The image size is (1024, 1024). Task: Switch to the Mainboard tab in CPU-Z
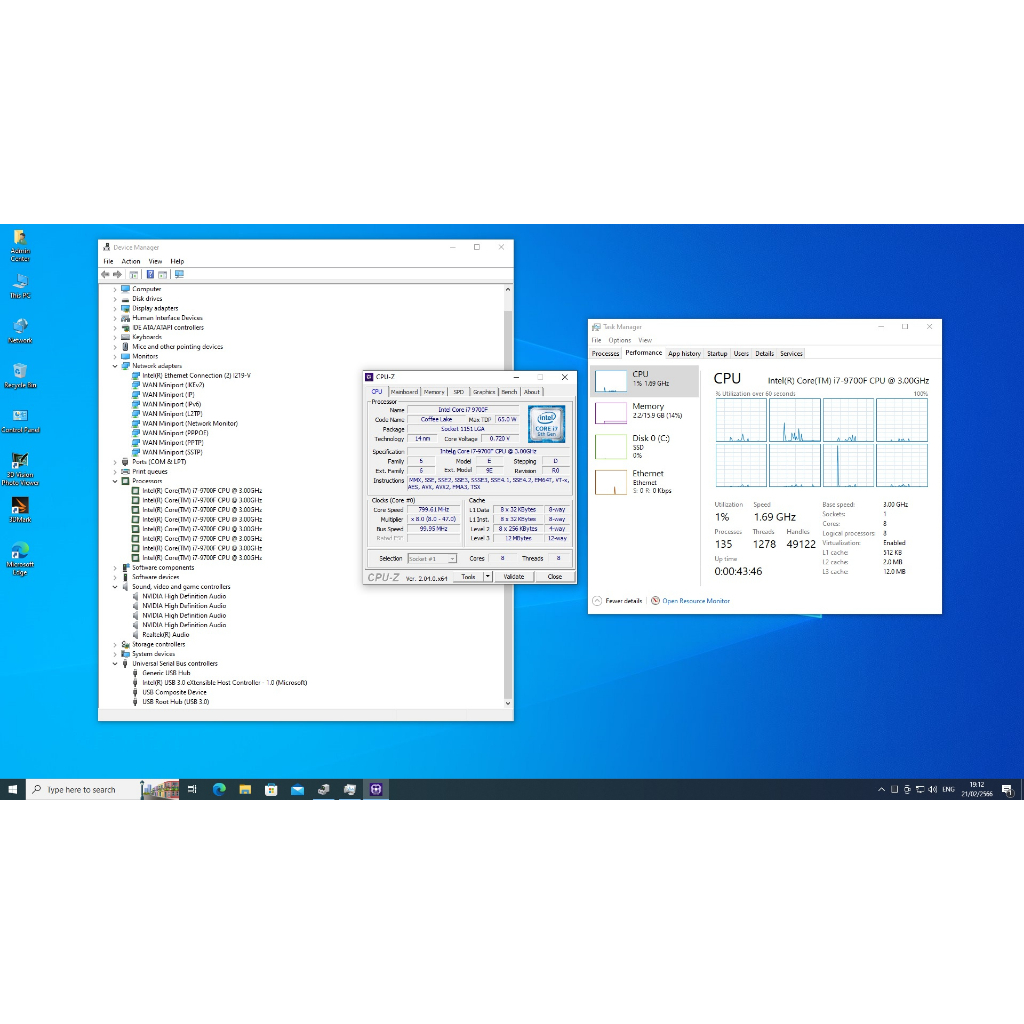click(404, 392)
